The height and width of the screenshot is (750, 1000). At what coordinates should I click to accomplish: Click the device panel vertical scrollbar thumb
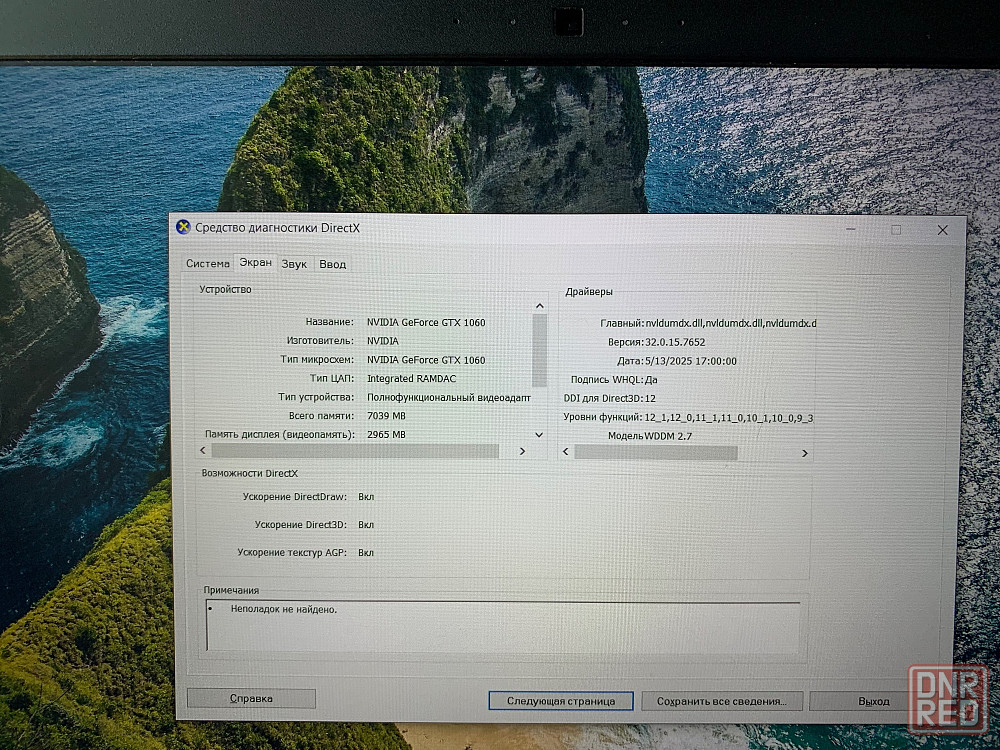click(540, 351)
